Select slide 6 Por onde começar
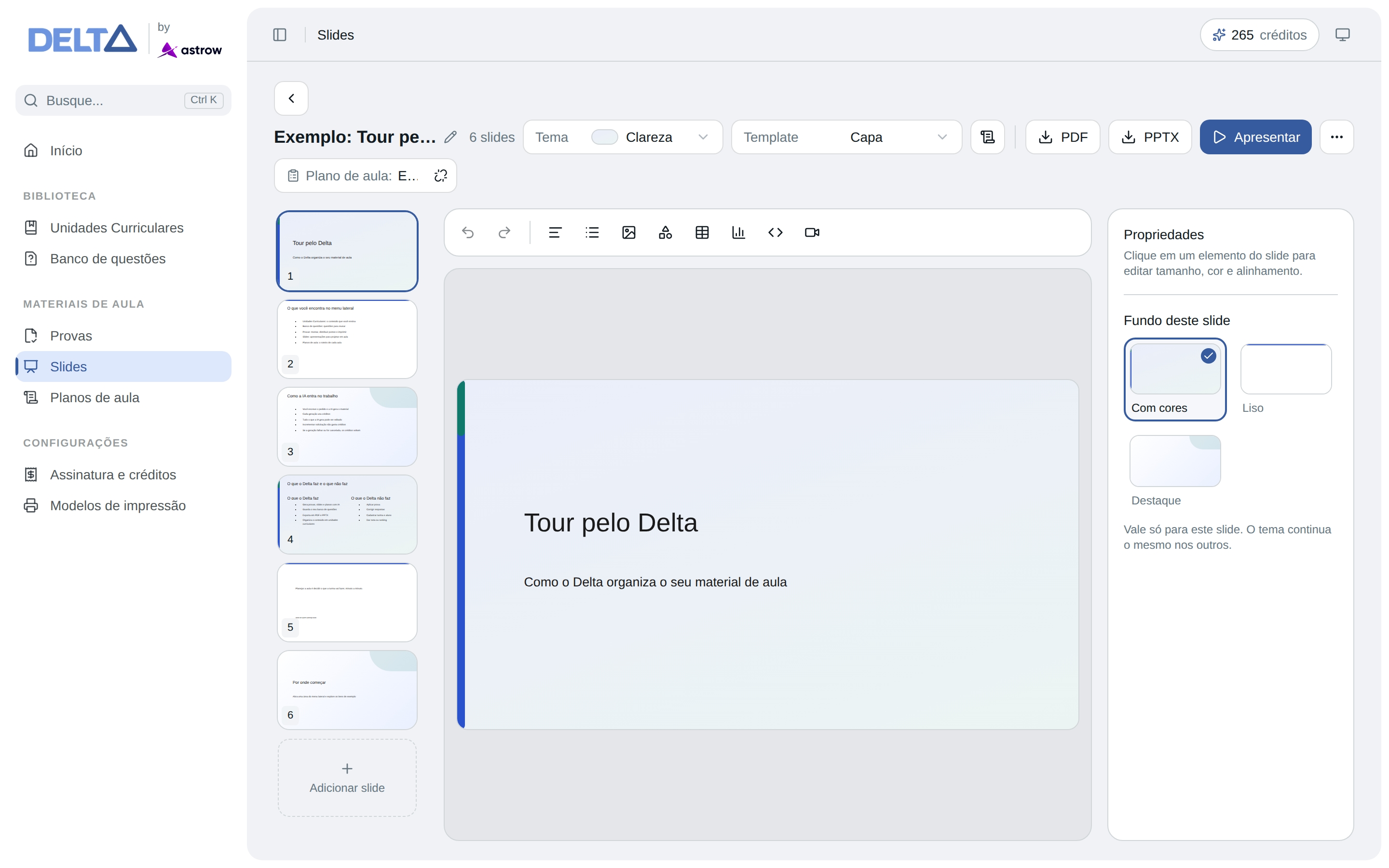The image size is (1389, 868). (x=347, y=691)
